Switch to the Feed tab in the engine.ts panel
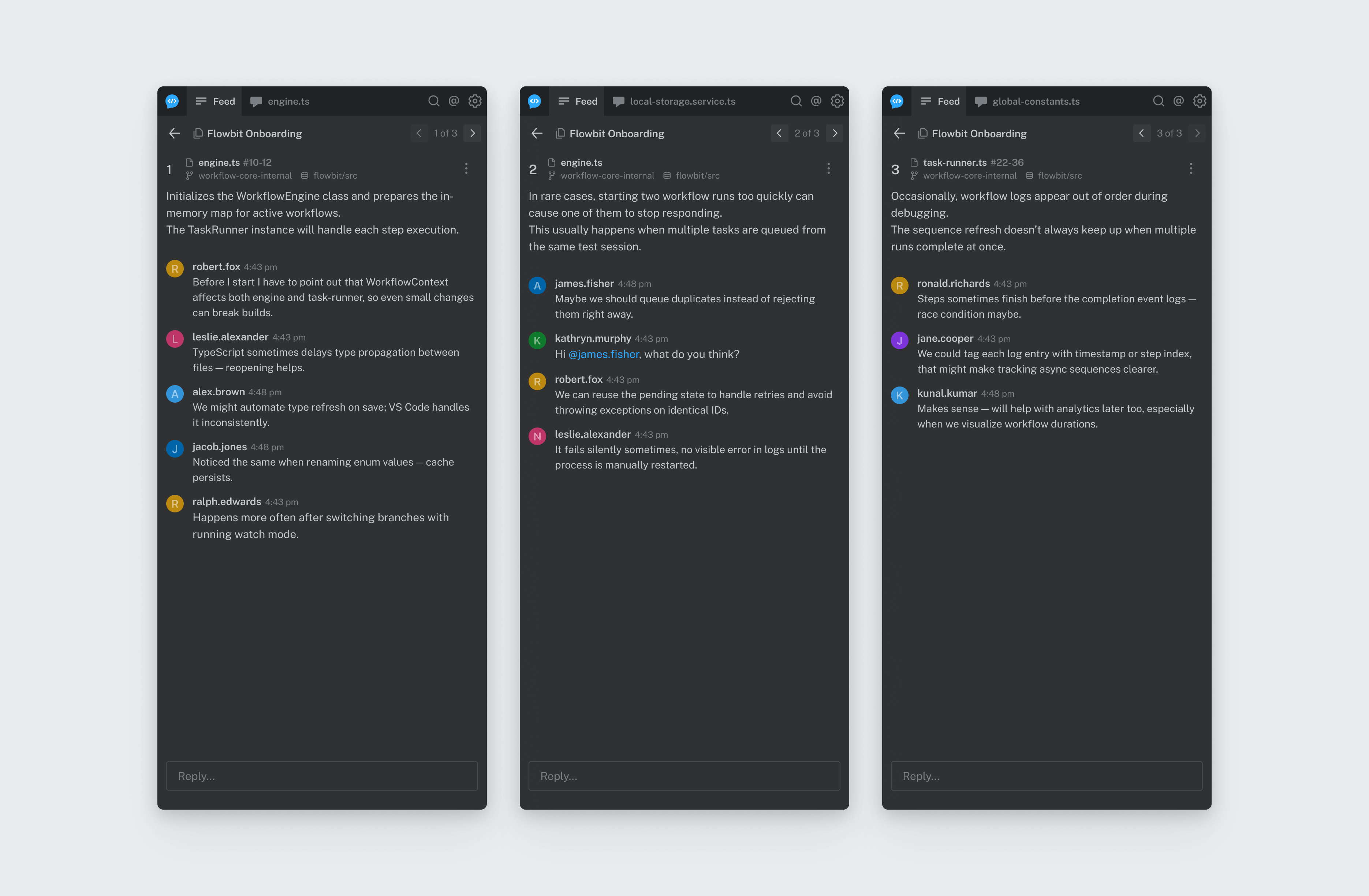This screenshot has height=896, width=1369. [x=215, y=101]
